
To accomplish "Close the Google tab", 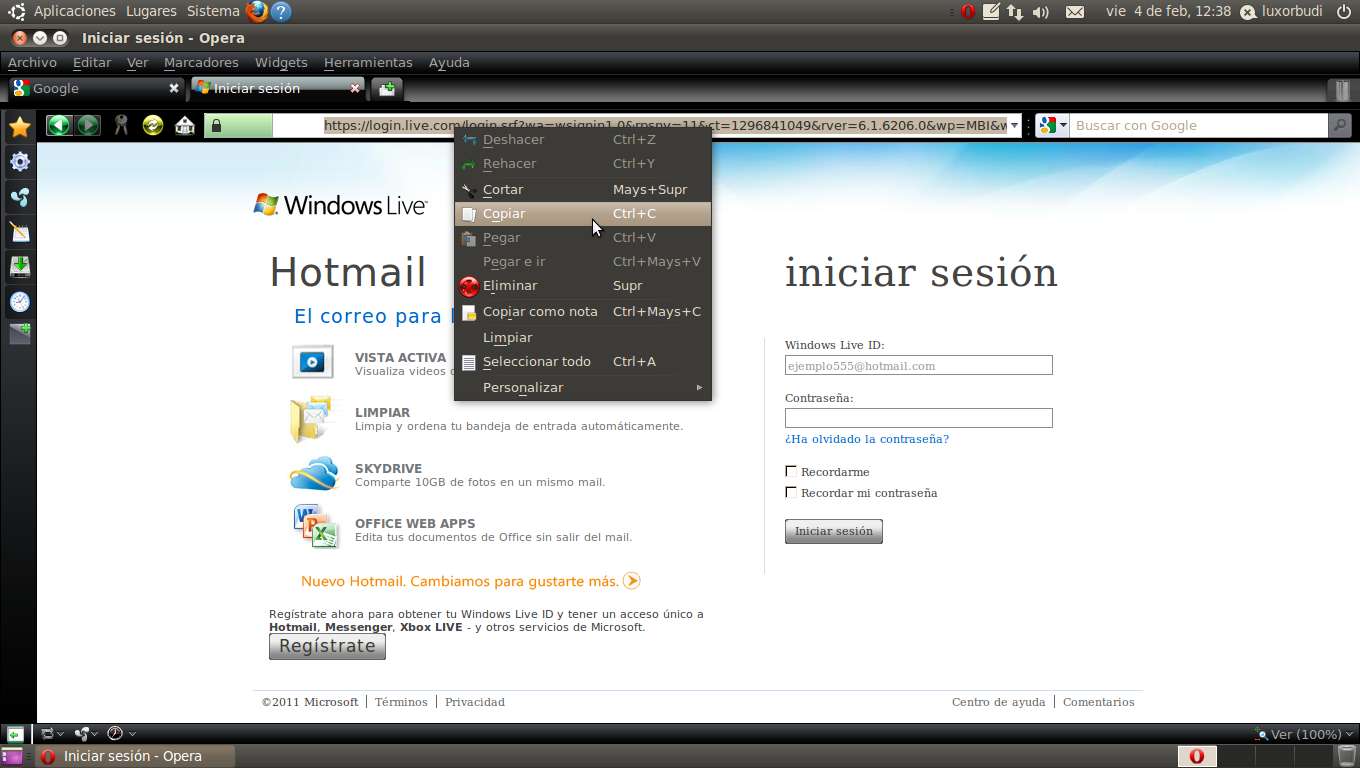I will [174, 88].
